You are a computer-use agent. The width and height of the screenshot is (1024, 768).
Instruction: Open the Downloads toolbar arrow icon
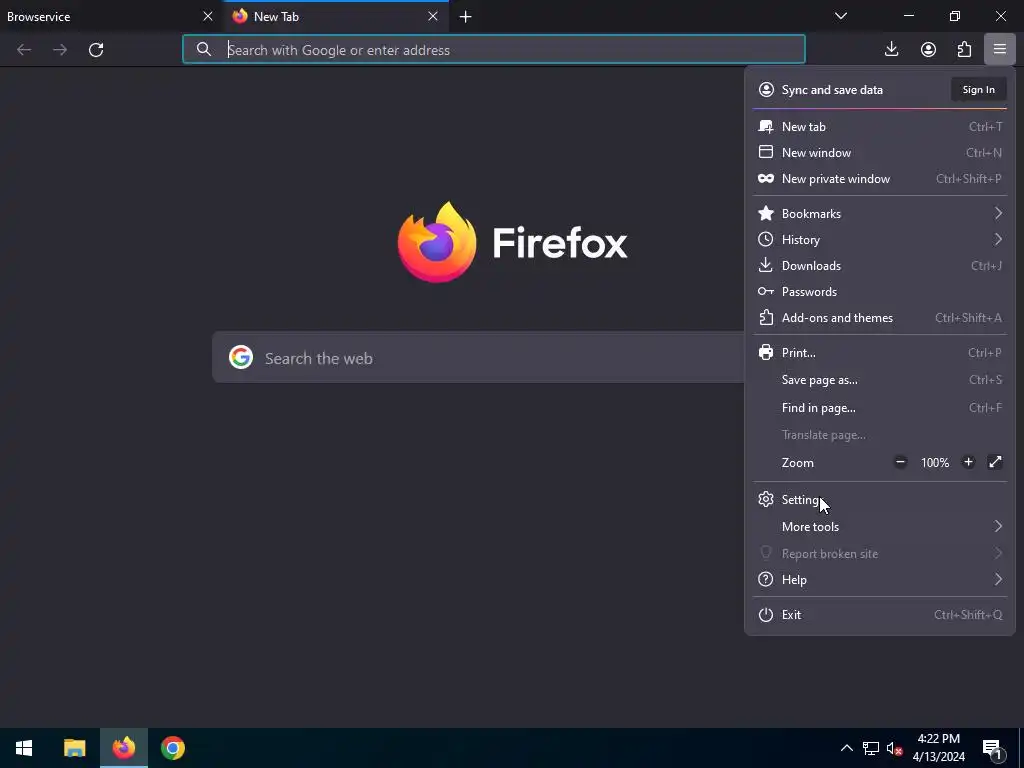[x=891, y=50]
